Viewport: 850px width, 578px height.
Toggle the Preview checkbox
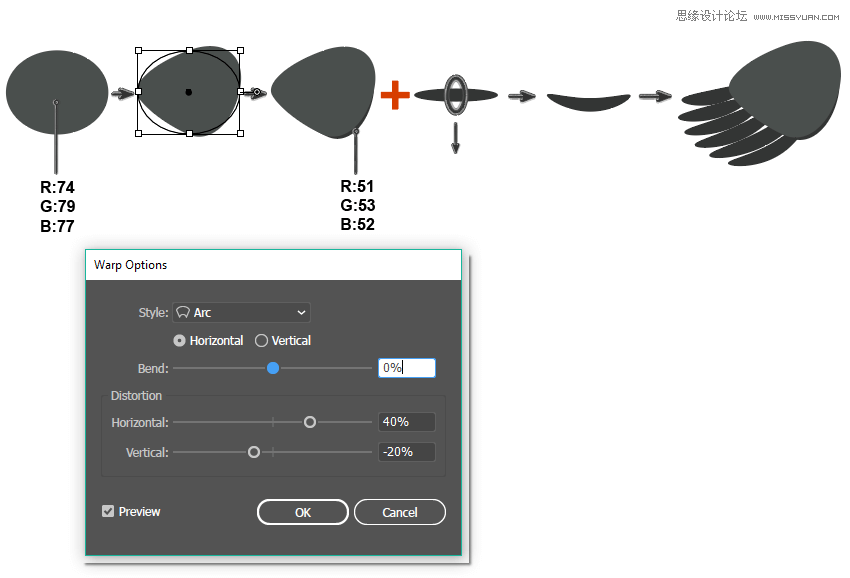click(x=108, y=512)
